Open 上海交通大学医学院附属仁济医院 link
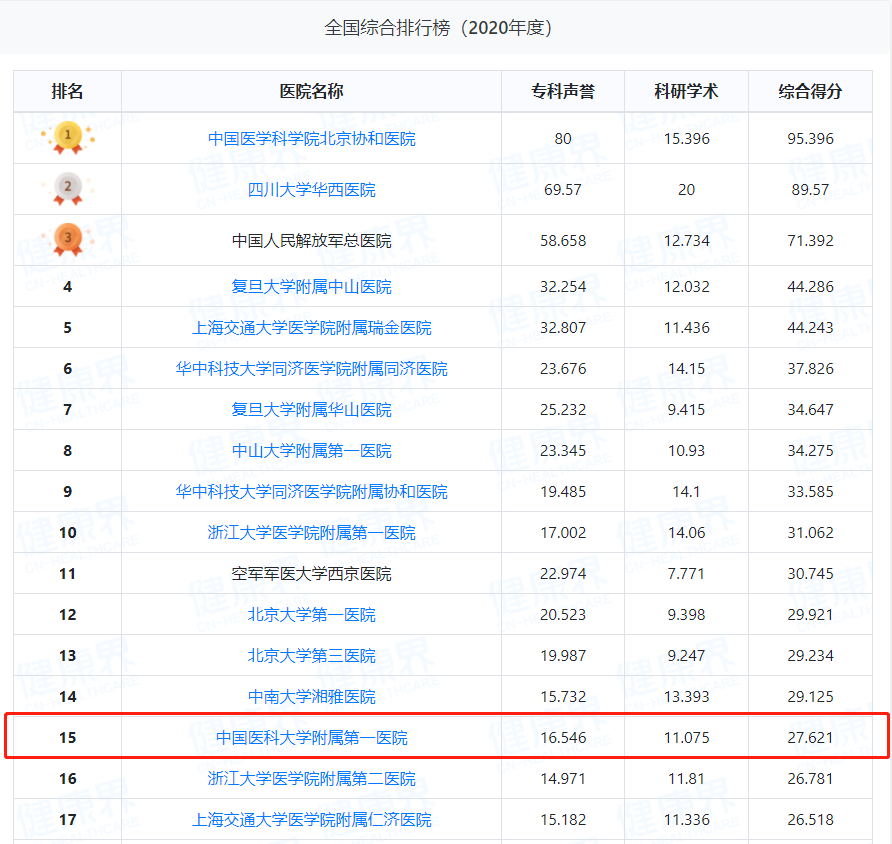892x844 pixels. click(311, 820)
